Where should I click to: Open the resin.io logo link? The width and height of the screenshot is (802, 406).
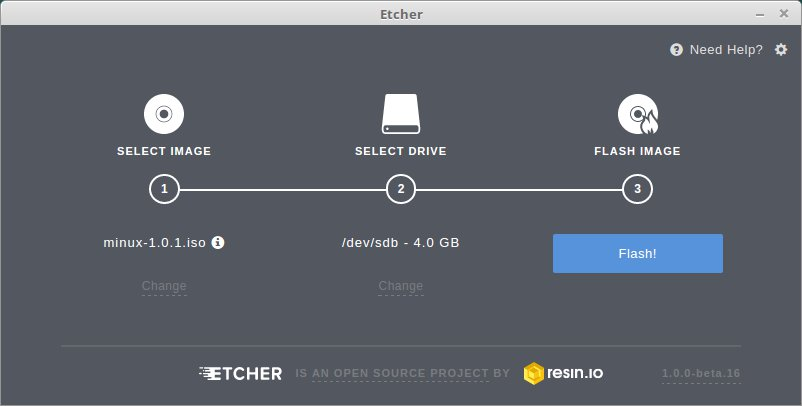[x=563, y=374]
